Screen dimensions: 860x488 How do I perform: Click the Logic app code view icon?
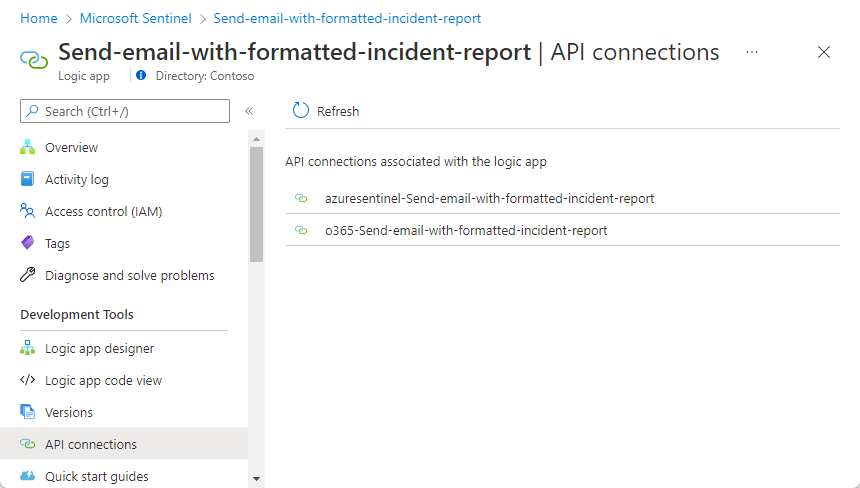(28, 381)
